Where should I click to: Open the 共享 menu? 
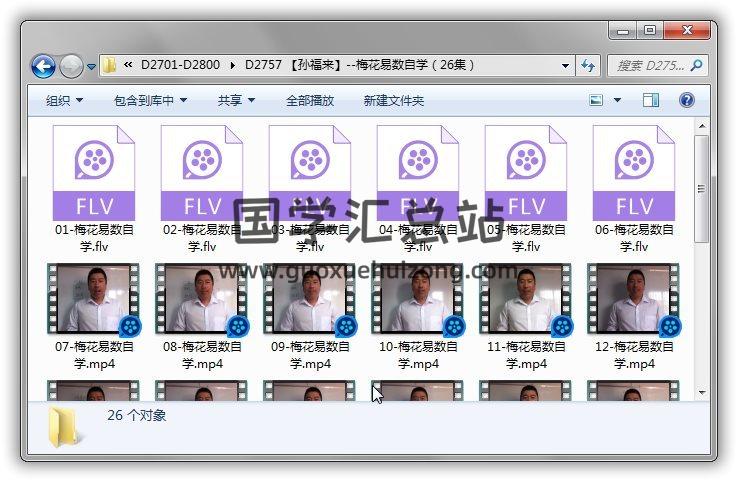236,100
